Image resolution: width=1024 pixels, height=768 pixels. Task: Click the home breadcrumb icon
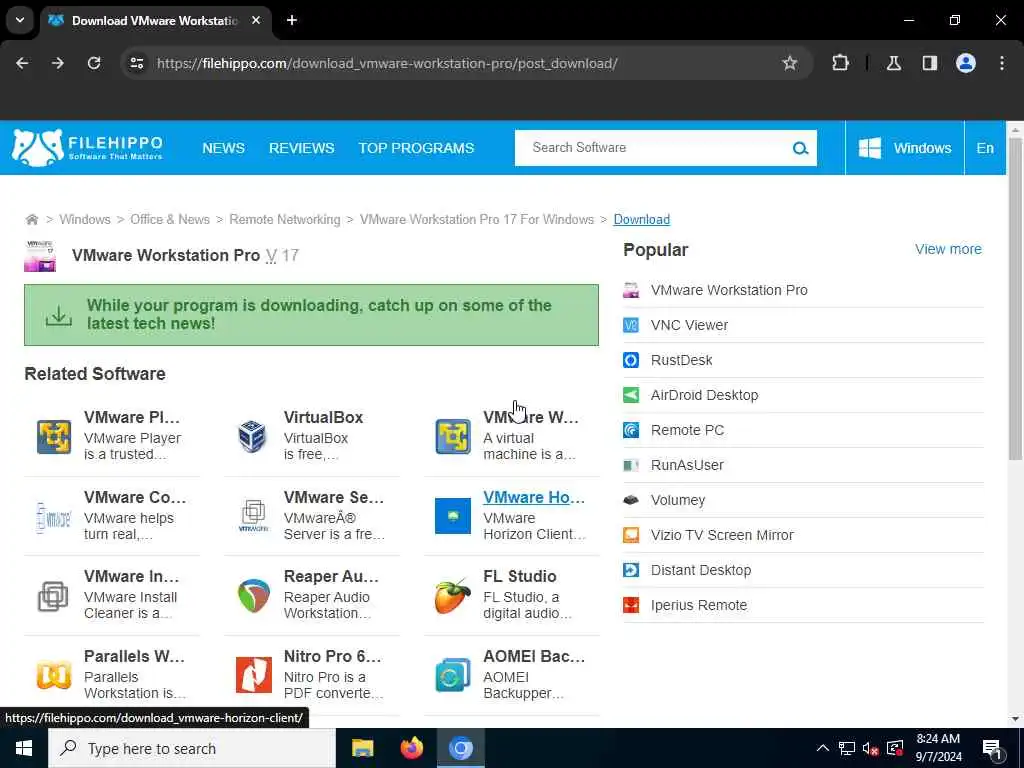(31, 219)
